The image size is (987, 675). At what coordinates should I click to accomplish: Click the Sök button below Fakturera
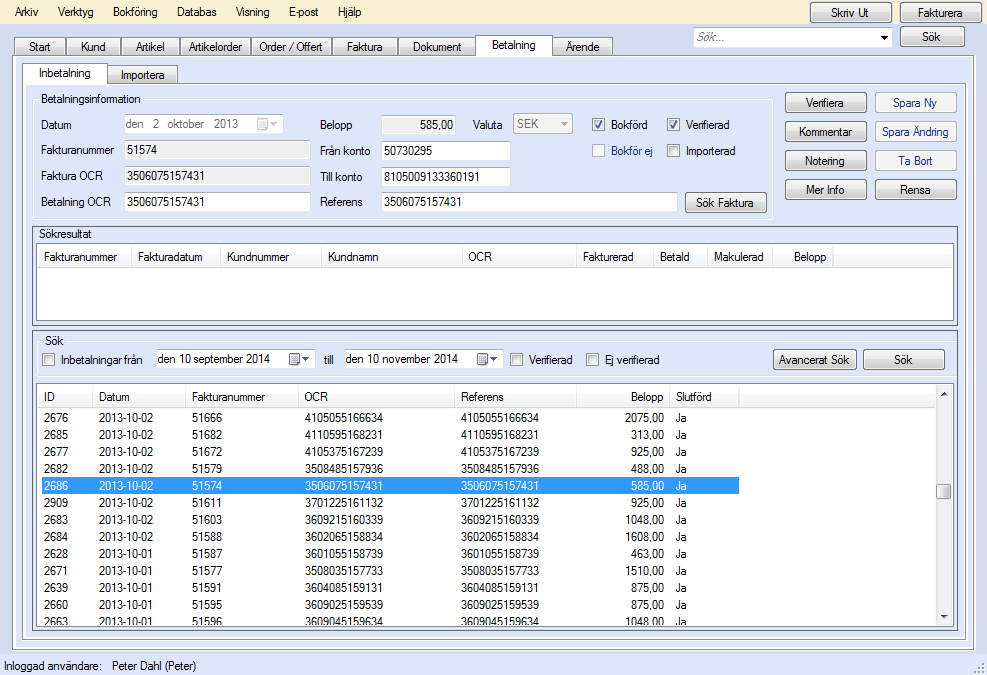932,37
